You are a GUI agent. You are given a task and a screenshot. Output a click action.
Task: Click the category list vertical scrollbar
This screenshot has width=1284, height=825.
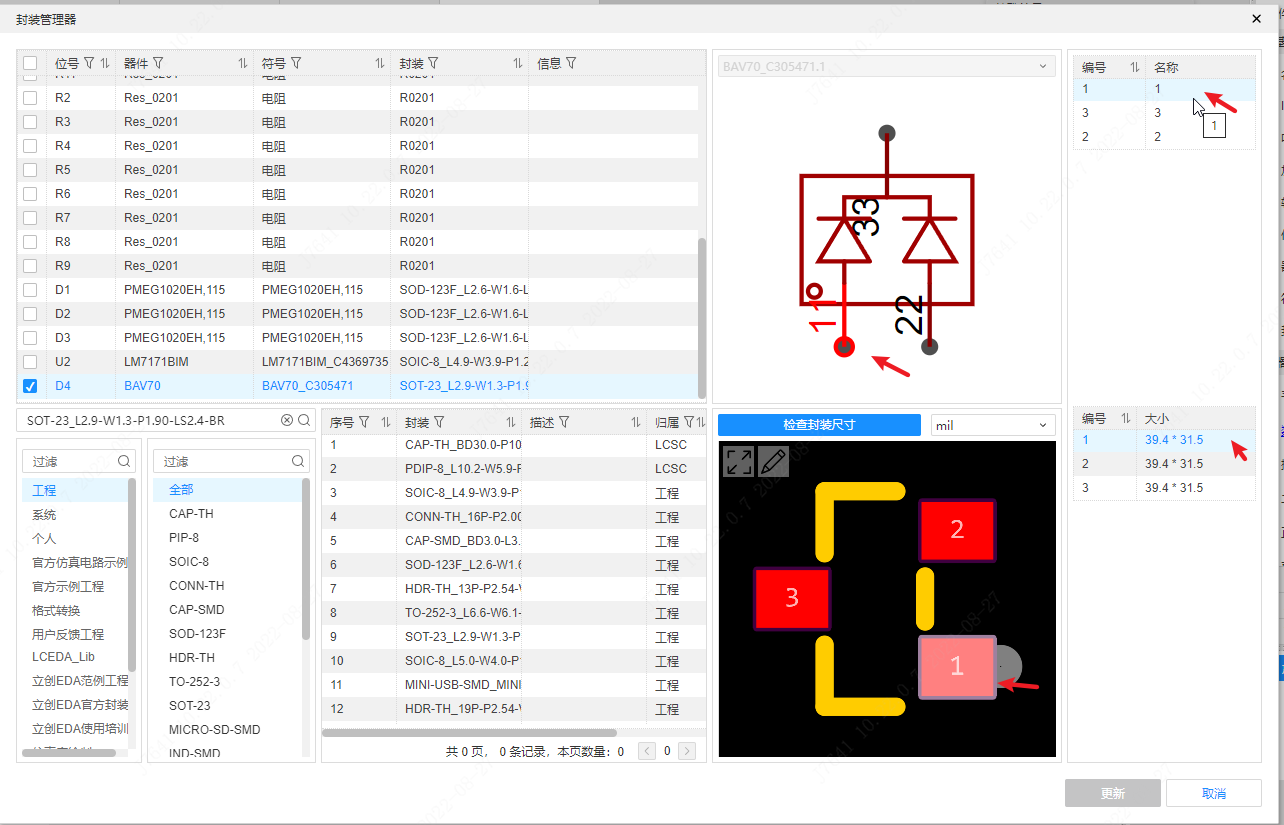point(306,560)
